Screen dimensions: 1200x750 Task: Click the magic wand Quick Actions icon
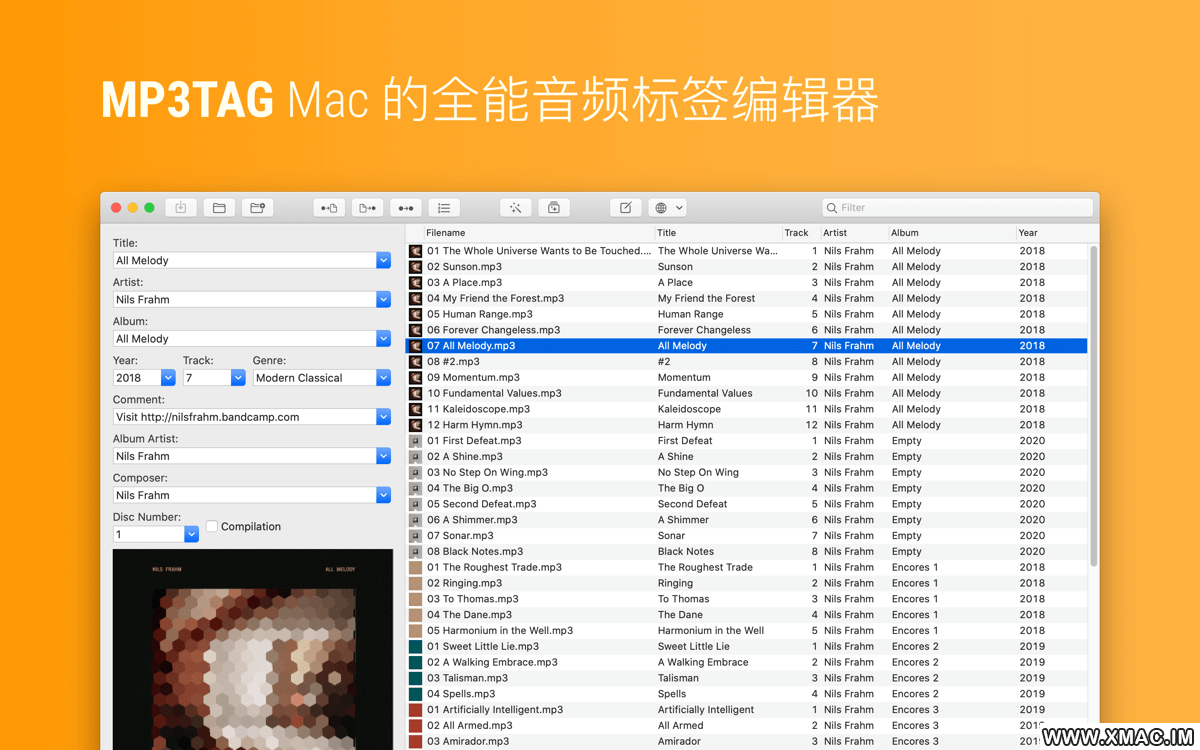coord(515,208)
